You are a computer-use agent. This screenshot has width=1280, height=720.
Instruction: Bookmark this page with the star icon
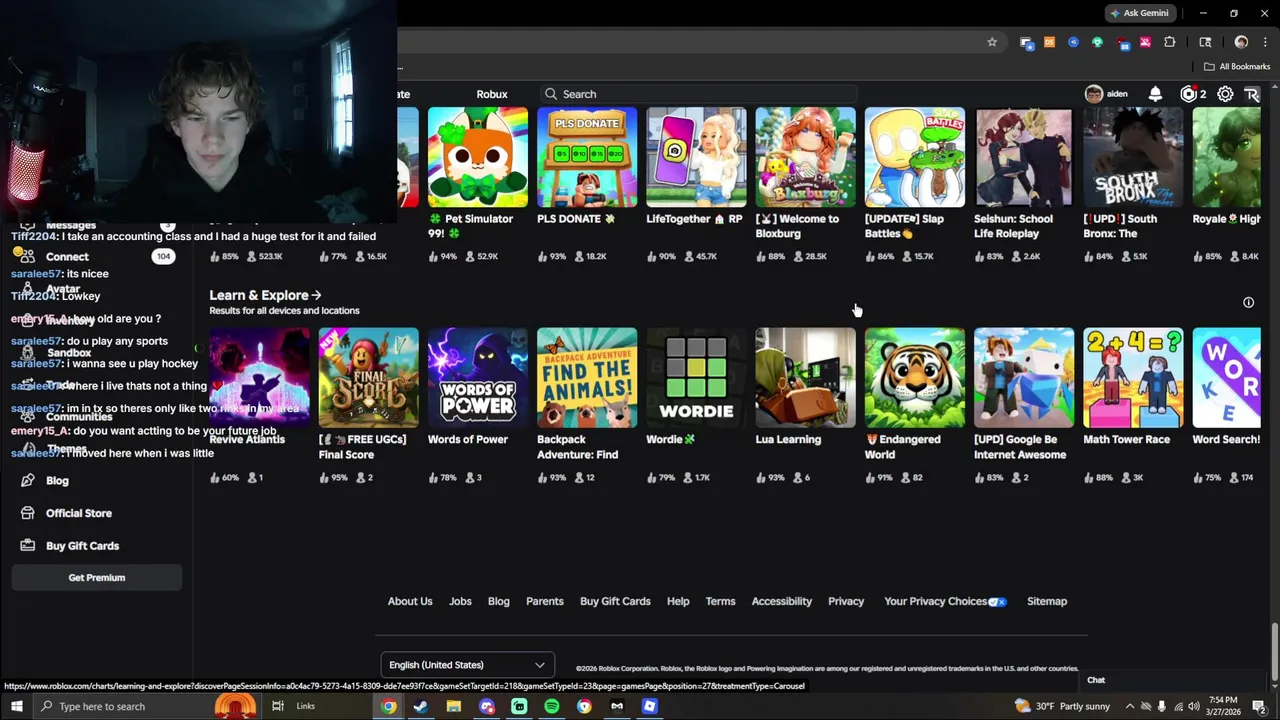(992, 42)
